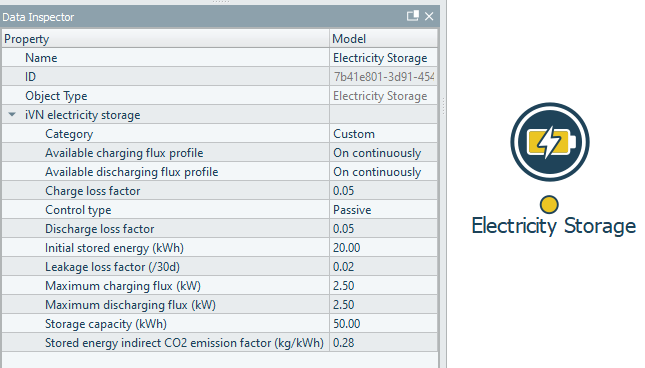Edit the Name field Electricity Storage
Viewport: 645px width, 368px height.
[x=383, y=58]
